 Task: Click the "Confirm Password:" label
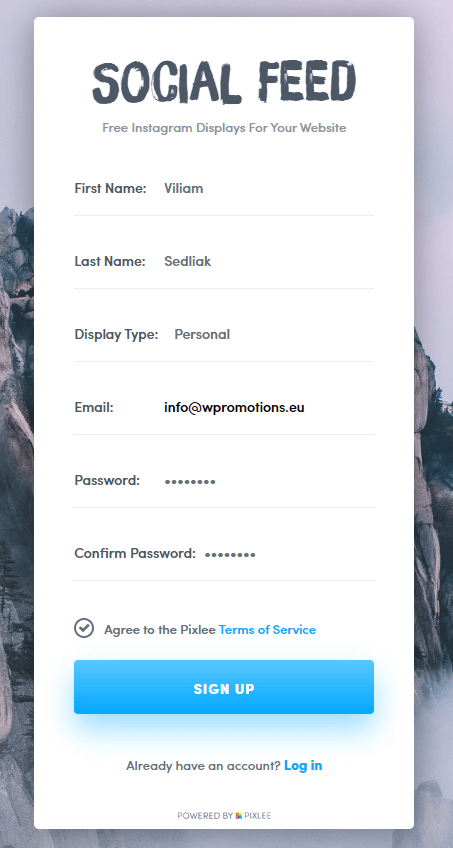click(x=135, y=553)
